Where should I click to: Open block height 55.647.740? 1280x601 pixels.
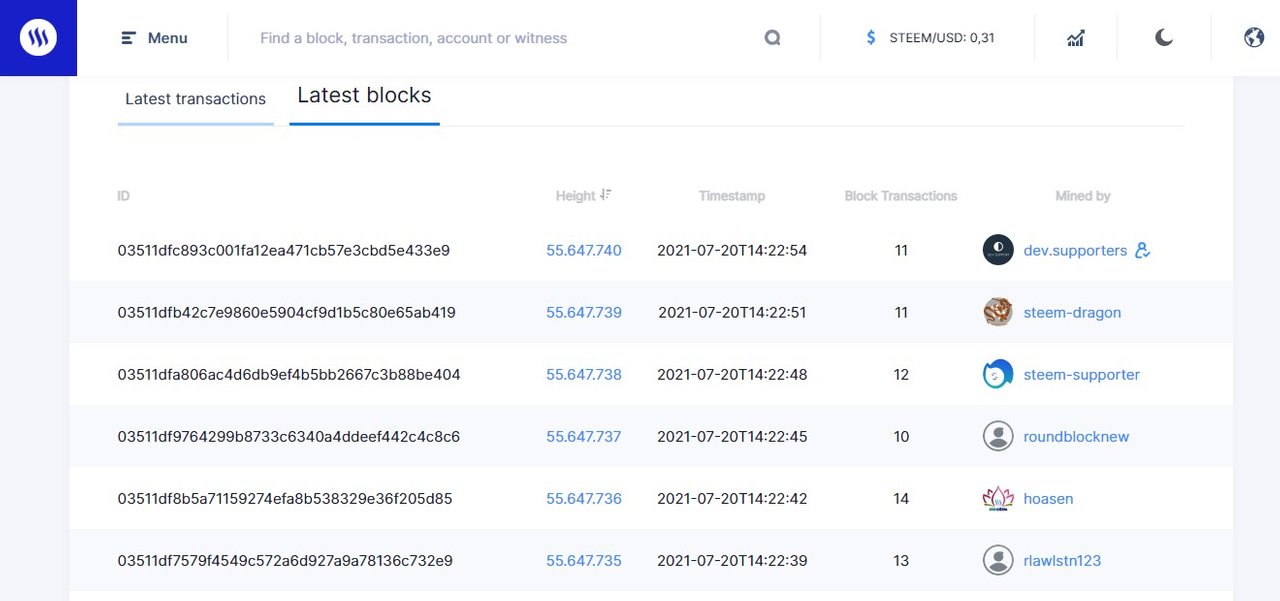point(584,251)
